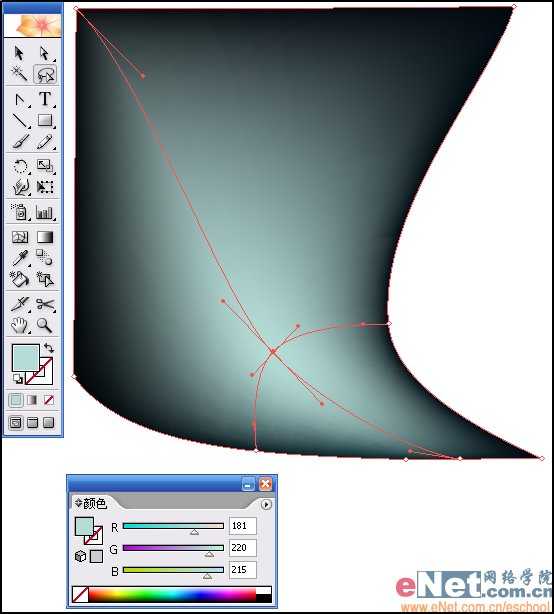Viewport: 554px width, 614px height.
Task: Pick white at spectrum bar end
Action: [263, 590]
